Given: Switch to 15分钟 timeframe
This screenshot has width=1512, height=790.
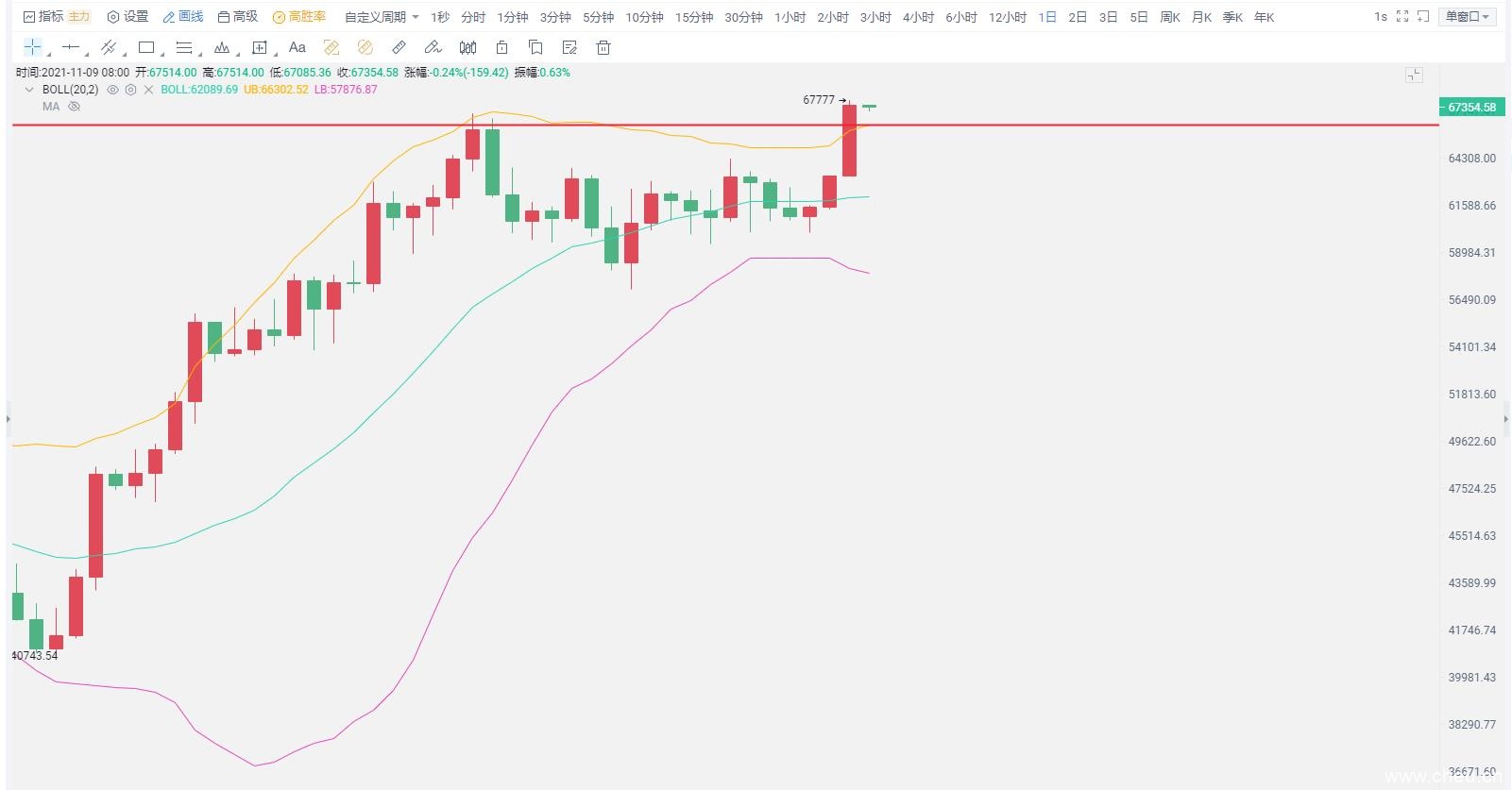Looking at the screenshot, I should [694, 17].
